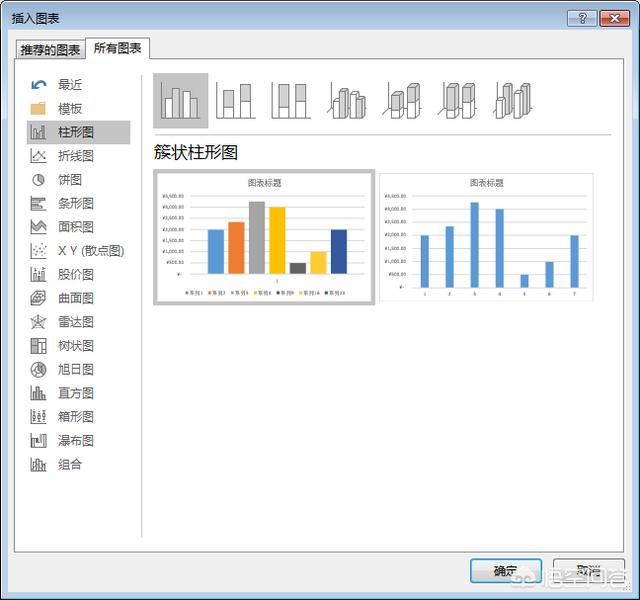Click the 取消 button
Viewport: 640px width, 600px height.
pos(588,571)
